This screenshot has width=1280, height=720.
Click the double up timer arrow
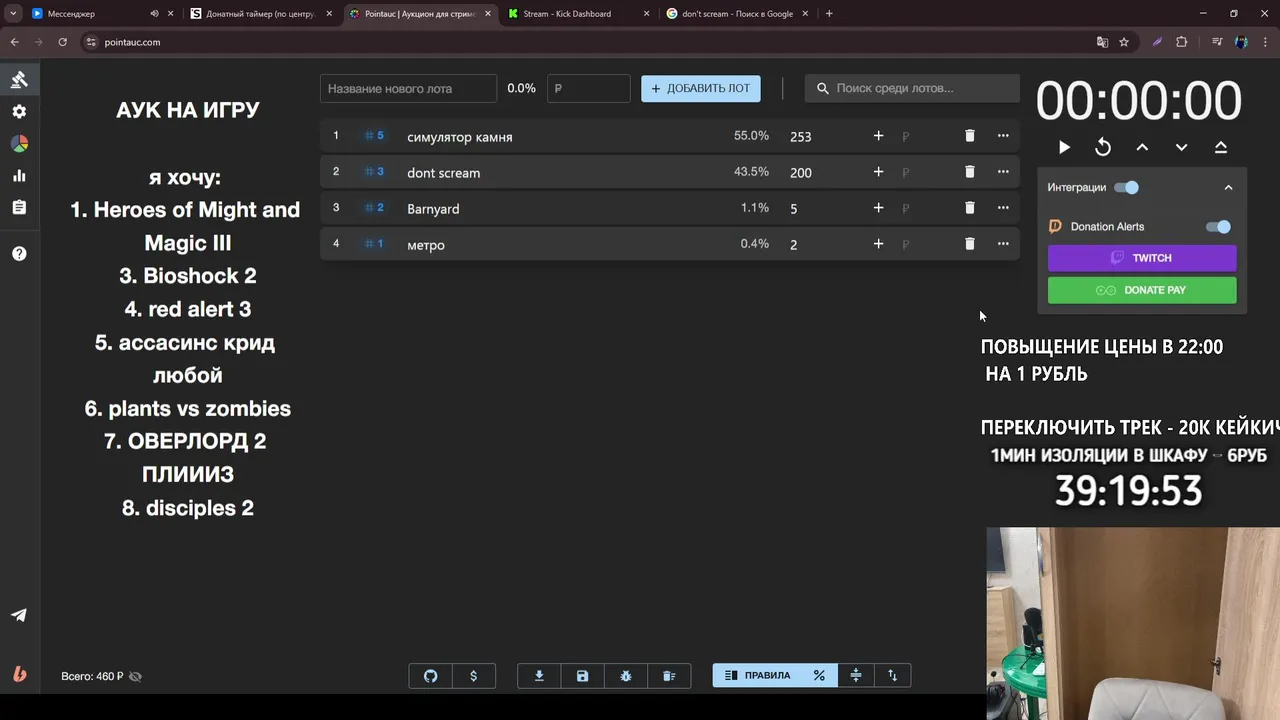(1221, 147)
